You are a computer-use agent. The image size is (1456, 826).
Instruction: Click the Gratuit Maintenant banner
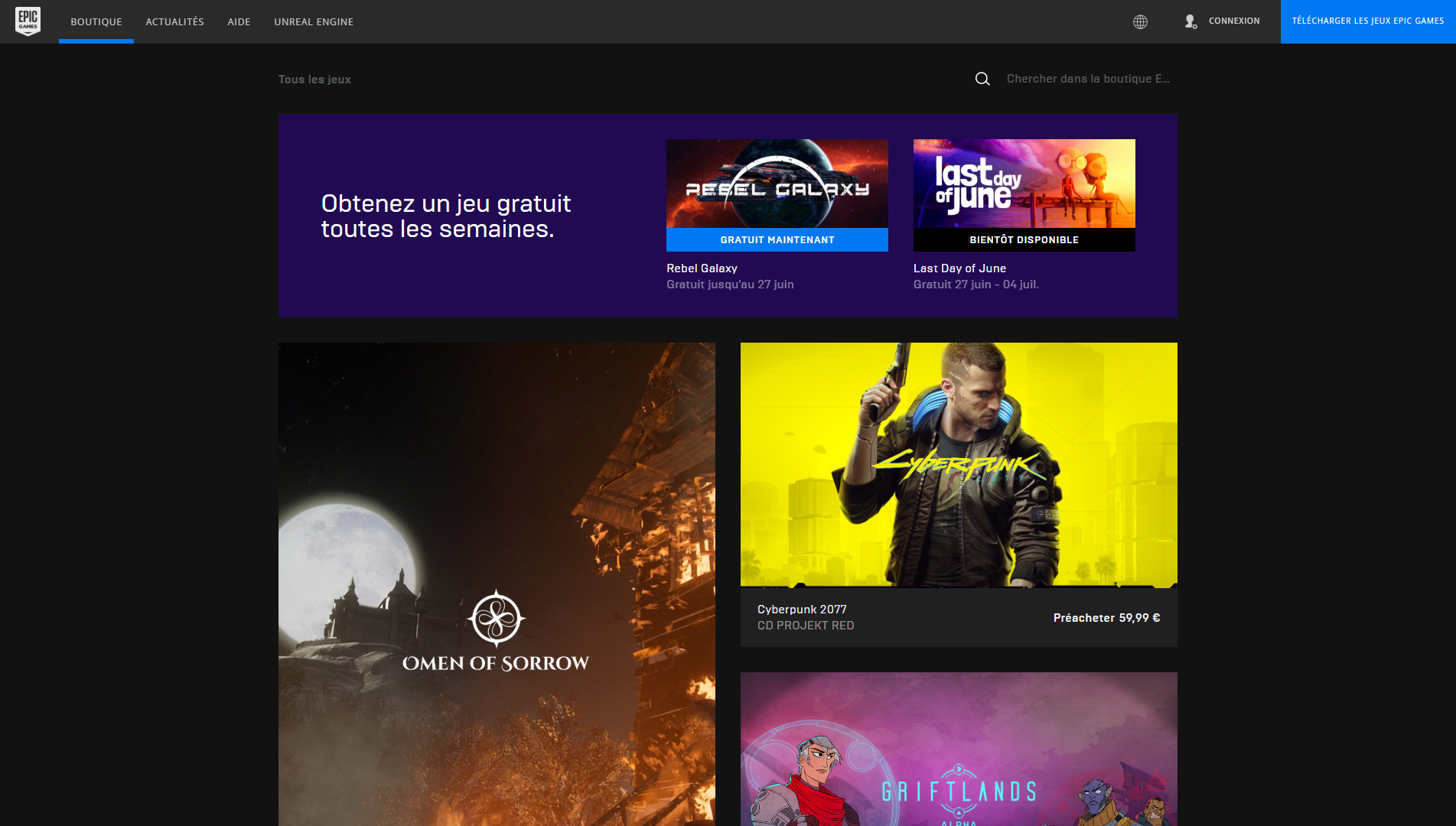pyautogui.click(x=777, y=239)
